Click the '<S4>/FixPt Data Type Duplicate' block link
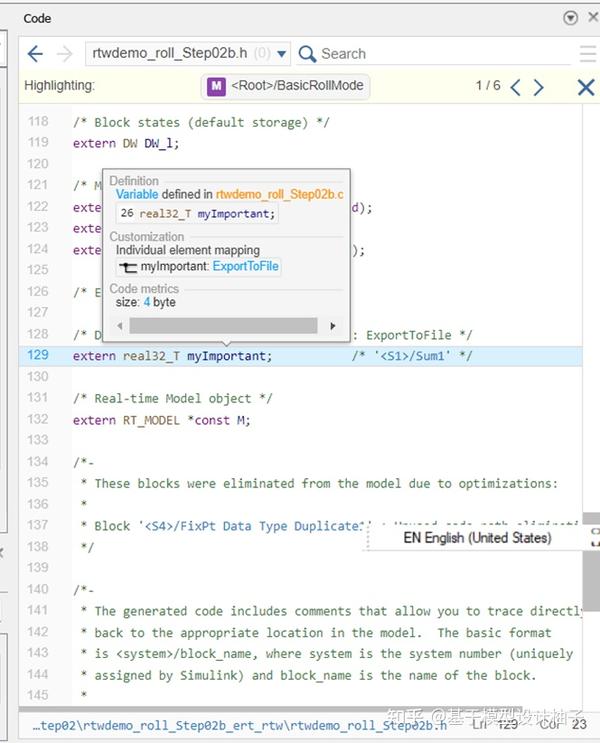The image size is (600, 743). click(x=255, y=526)
